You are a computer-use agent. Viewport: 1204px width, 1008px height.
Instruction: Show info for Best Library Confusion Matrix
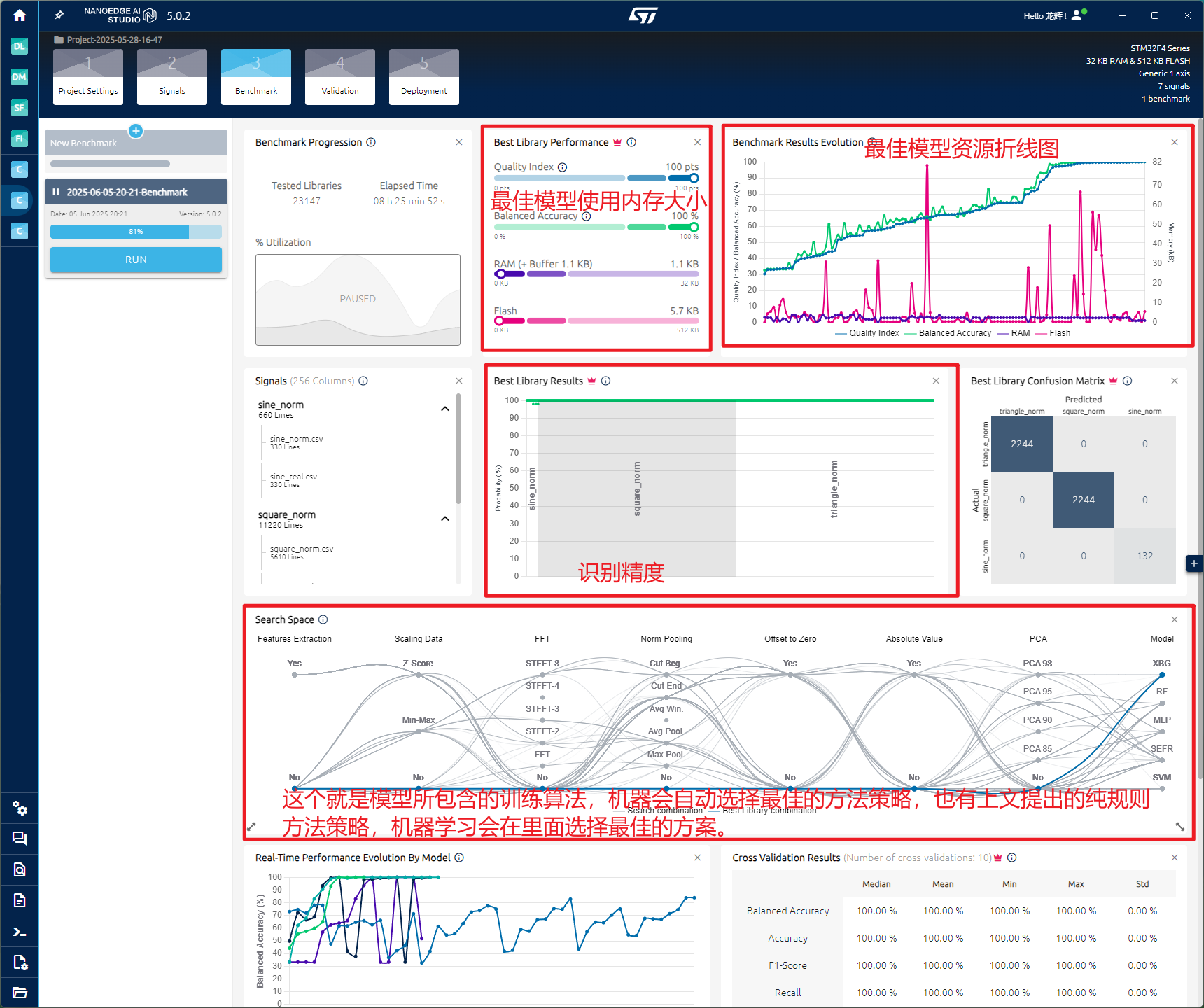1127,381
